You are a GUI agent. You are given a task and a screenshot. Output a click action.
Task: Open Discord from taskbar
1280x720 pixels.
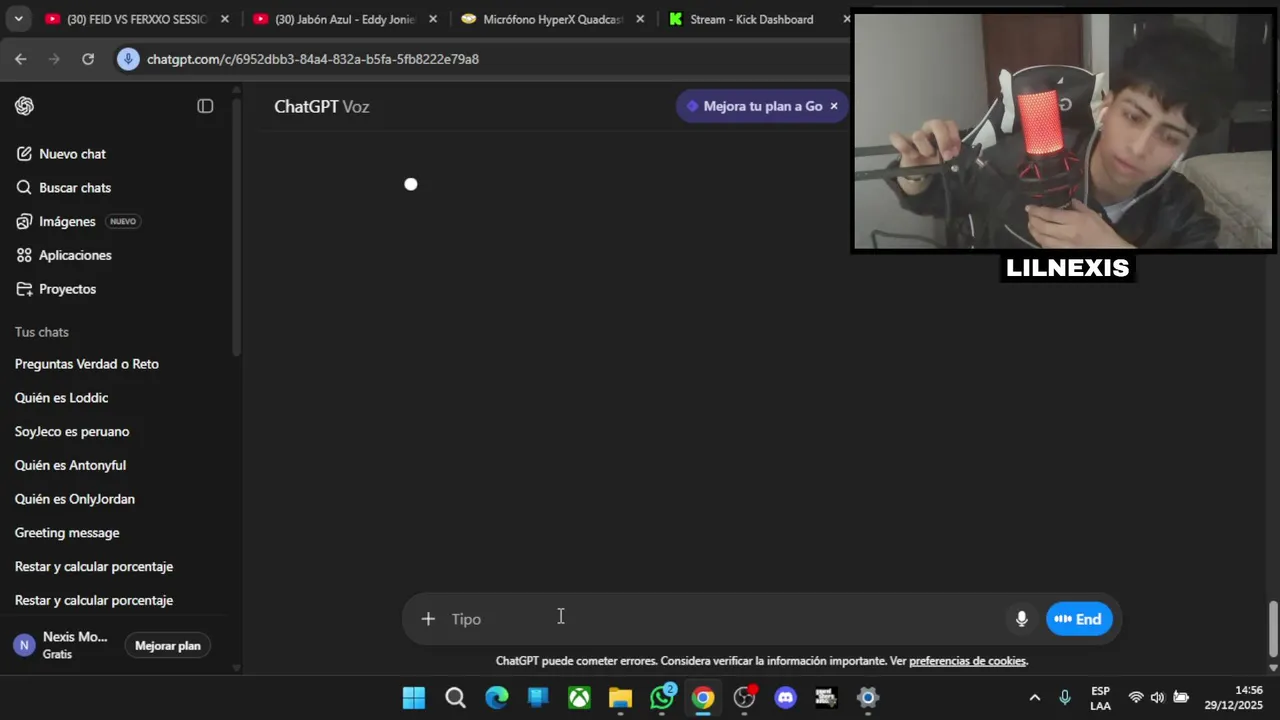coord(786,698)
